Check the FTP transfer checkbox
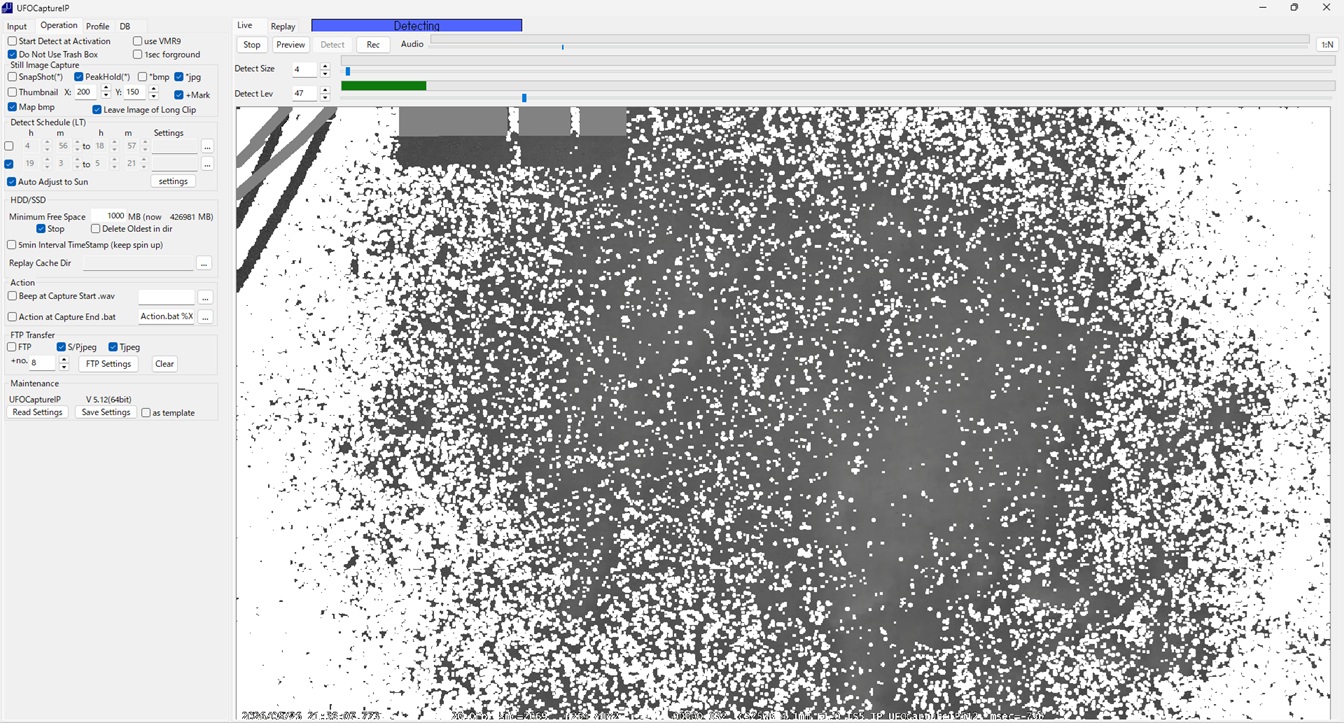The image size is (1344, 723). coord(12,347)
